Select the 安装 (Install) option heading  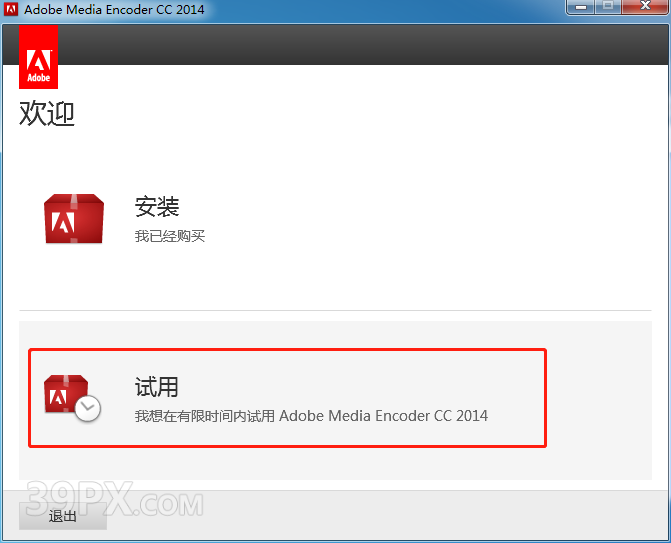(x=157, y=207)
